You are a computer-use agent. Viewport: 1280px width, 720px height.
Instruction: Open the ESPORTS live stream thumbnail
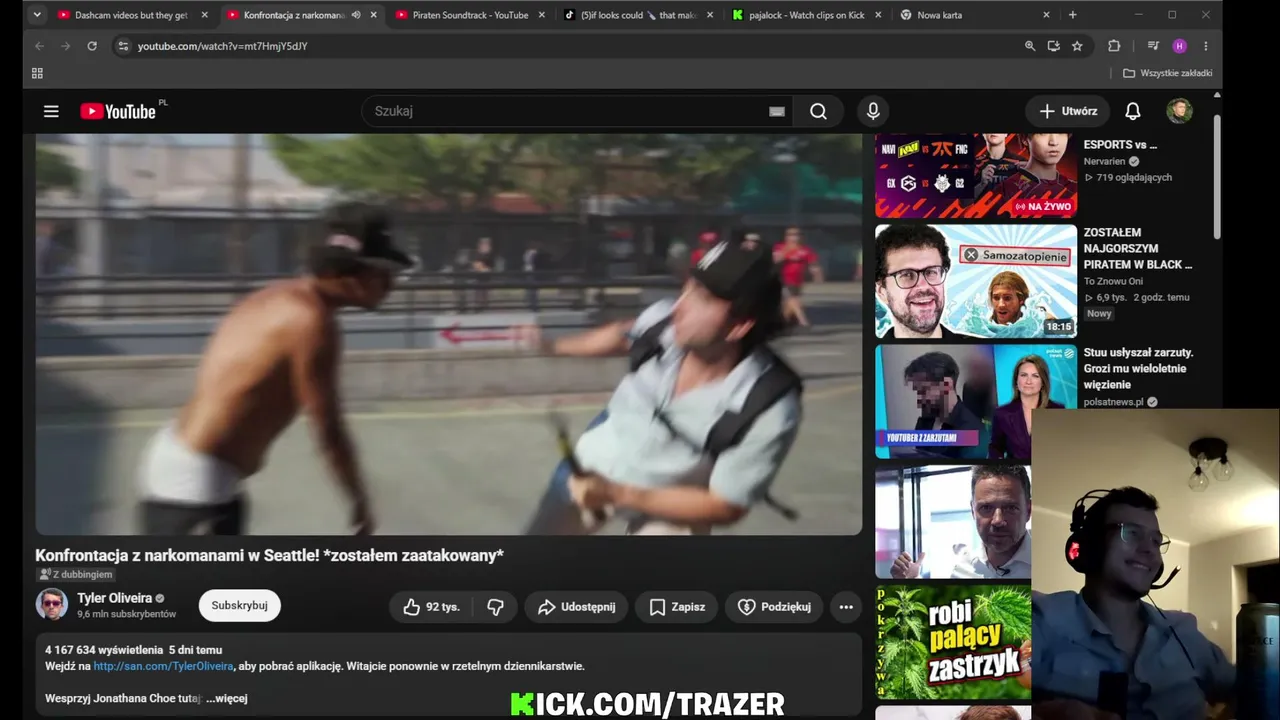click(x=976, y=175)
